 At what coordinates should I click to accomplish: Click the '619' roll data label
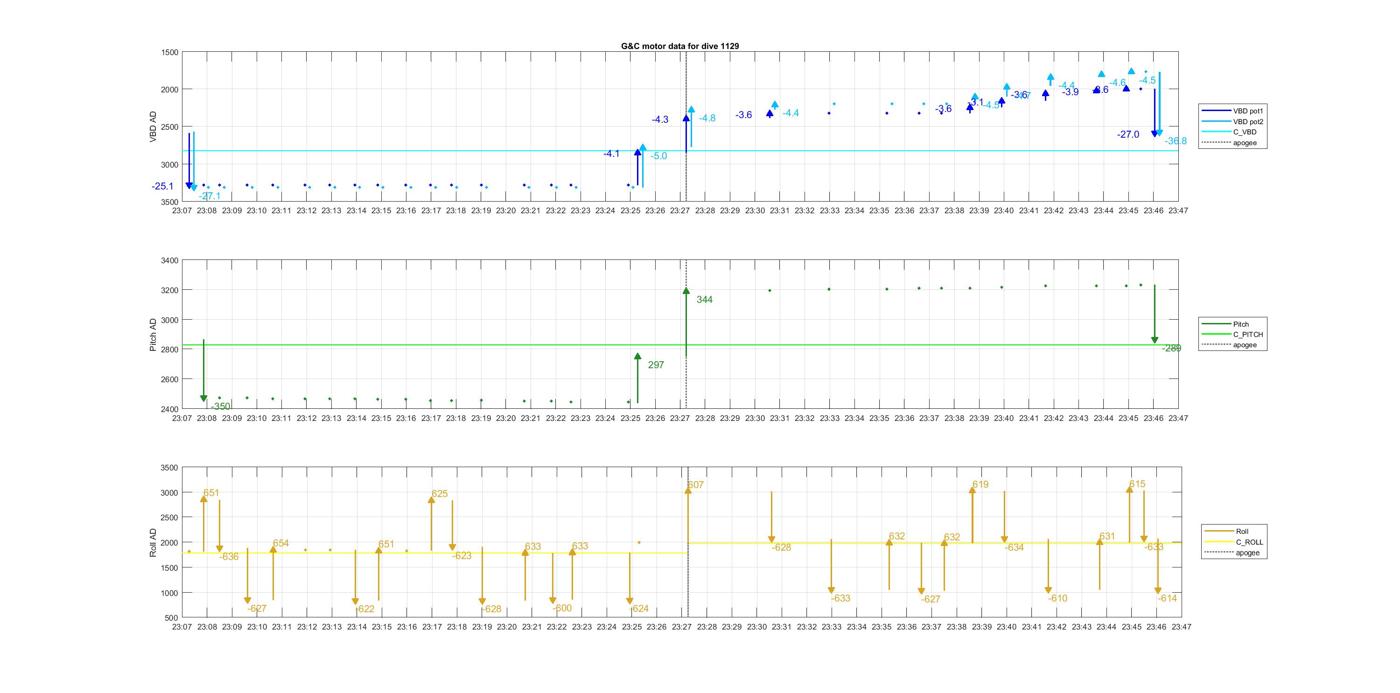tap(980, 484)
